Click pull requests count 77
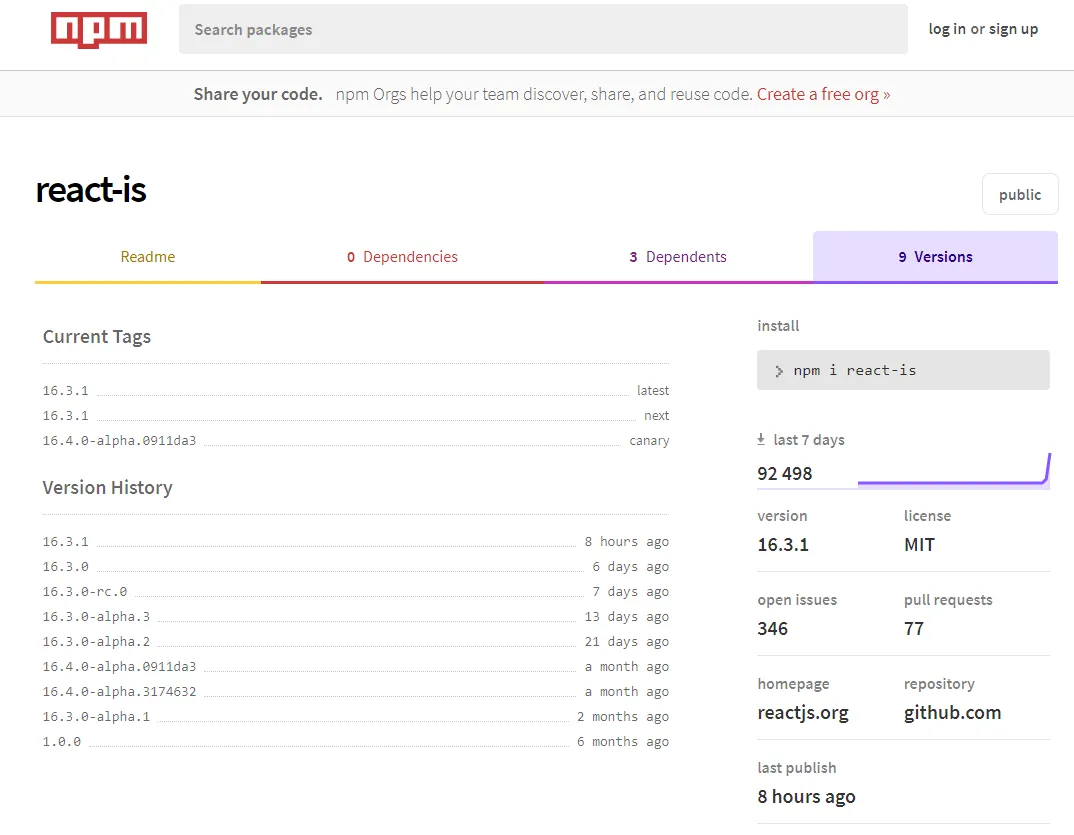Viewport: 1074px width, 835px height. click(x=914, y=629)
